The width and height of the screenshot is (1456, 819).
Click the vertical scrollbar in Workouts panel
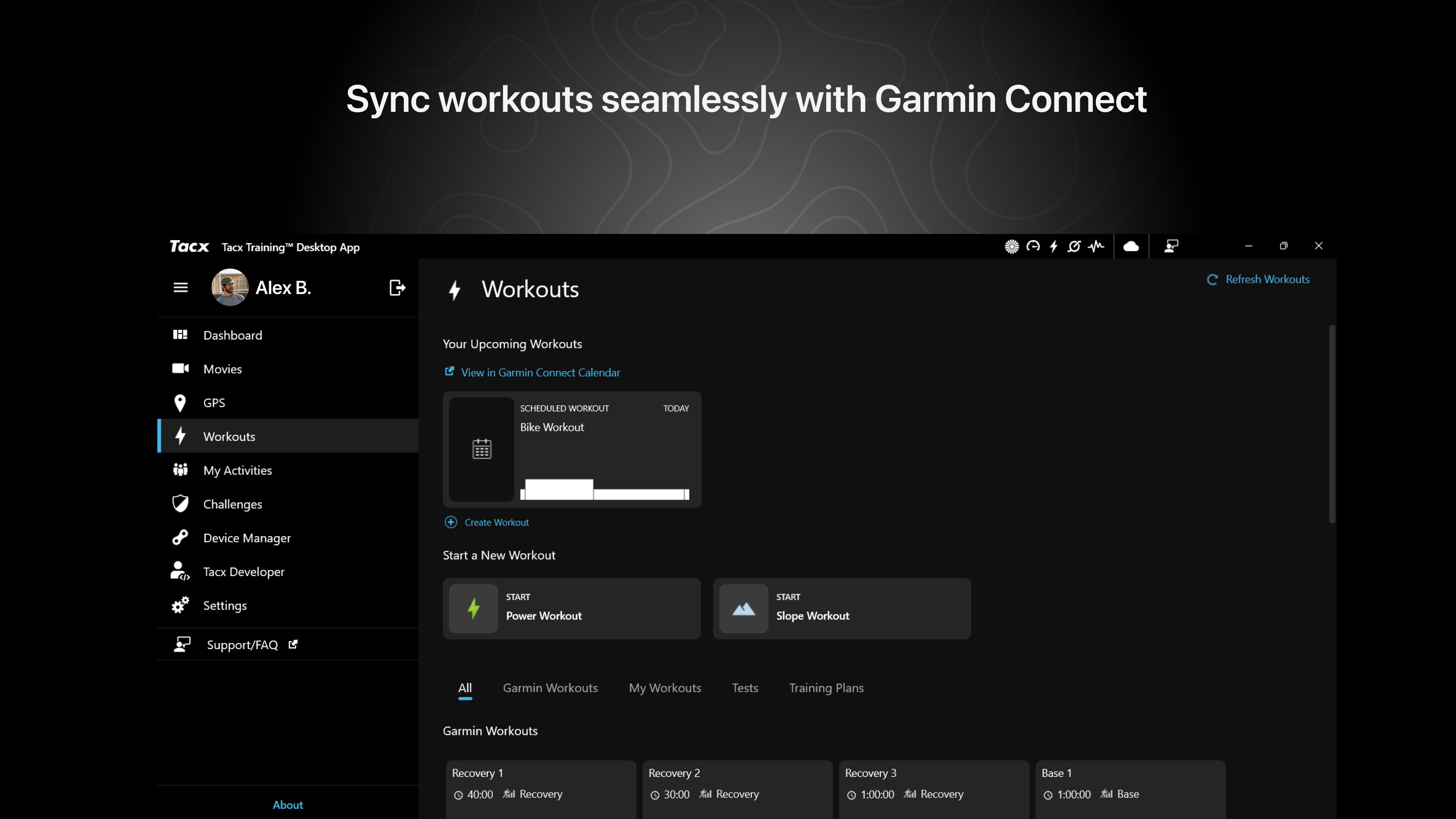1332,424
